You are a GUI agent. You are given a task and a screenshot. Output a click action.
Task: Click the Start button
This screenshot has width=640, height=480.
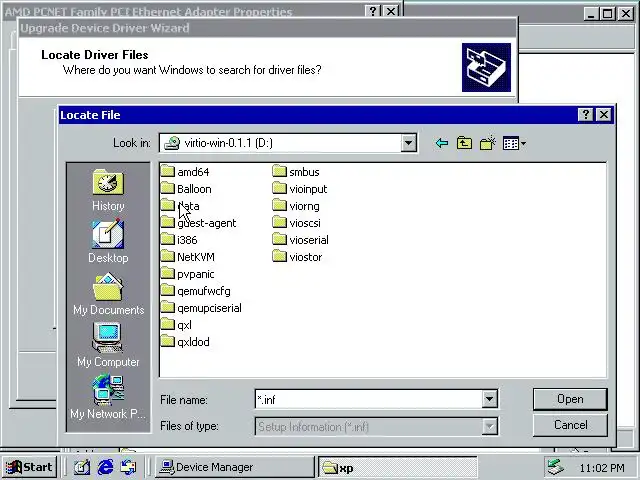pyautogui.click(x=29, y=467)
